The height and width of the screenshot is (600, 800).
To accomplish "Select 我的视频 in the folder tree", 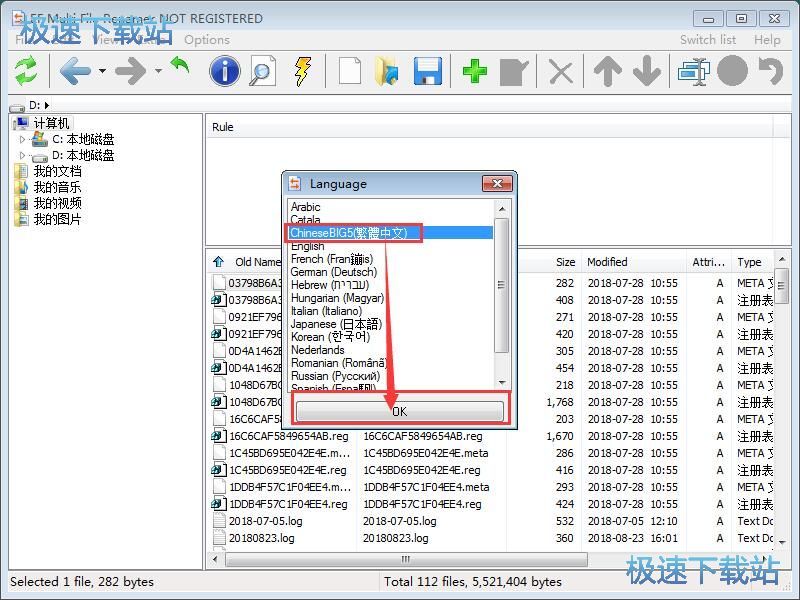I will click(x=57, y=203).
